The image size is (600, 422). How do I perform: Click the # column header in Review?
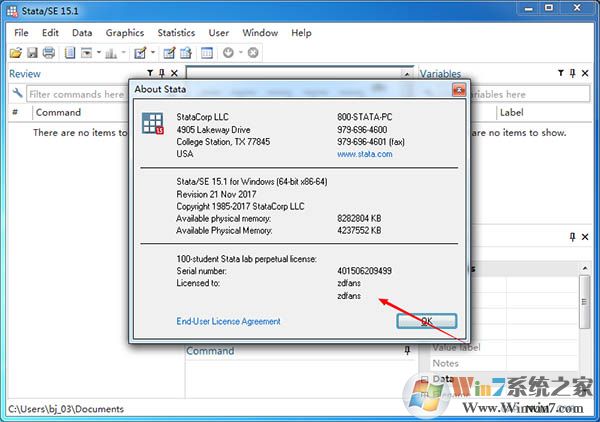15,112
